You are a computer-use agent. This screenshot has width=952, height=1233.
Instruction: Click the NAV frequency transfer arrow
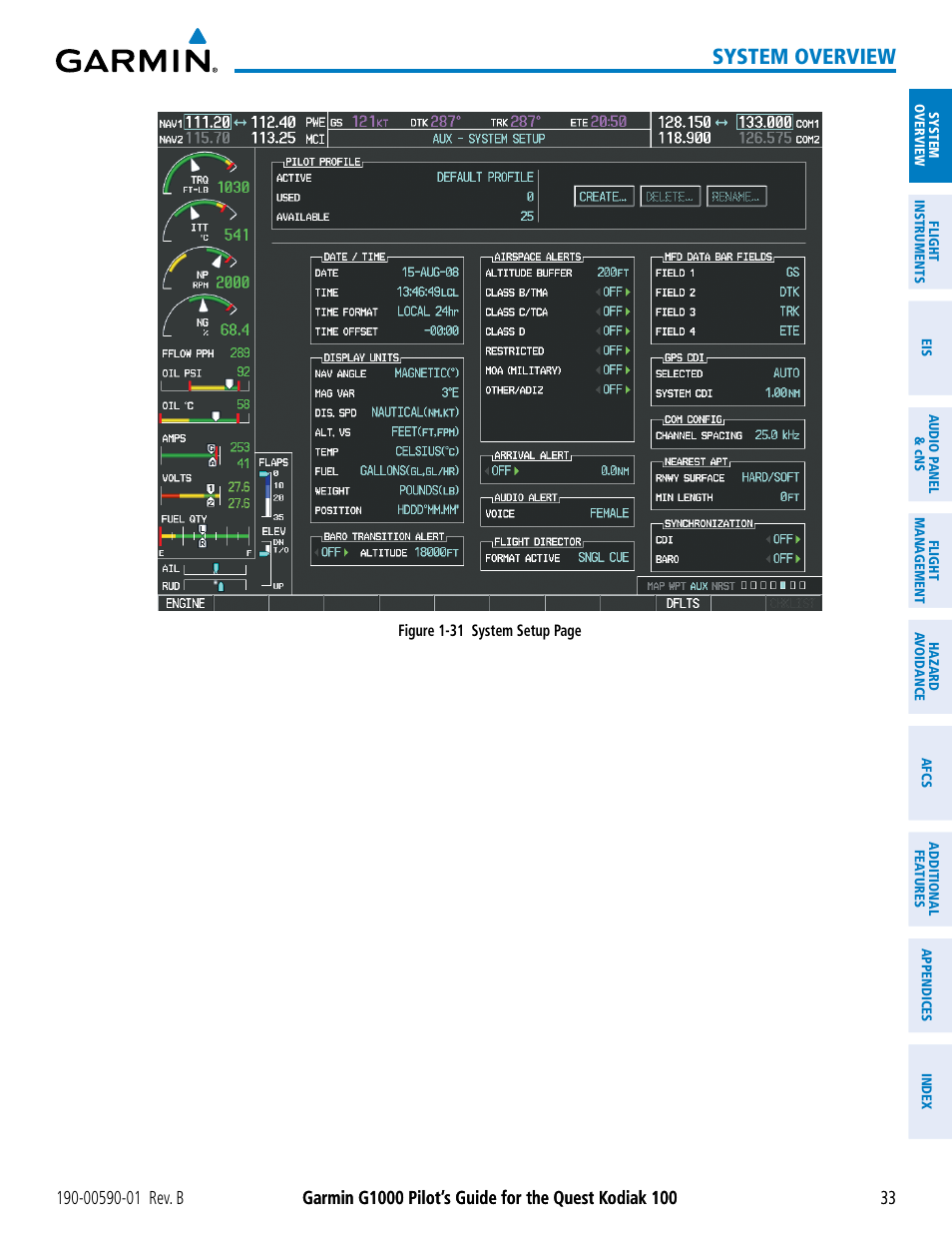click(x=240, y=123)
